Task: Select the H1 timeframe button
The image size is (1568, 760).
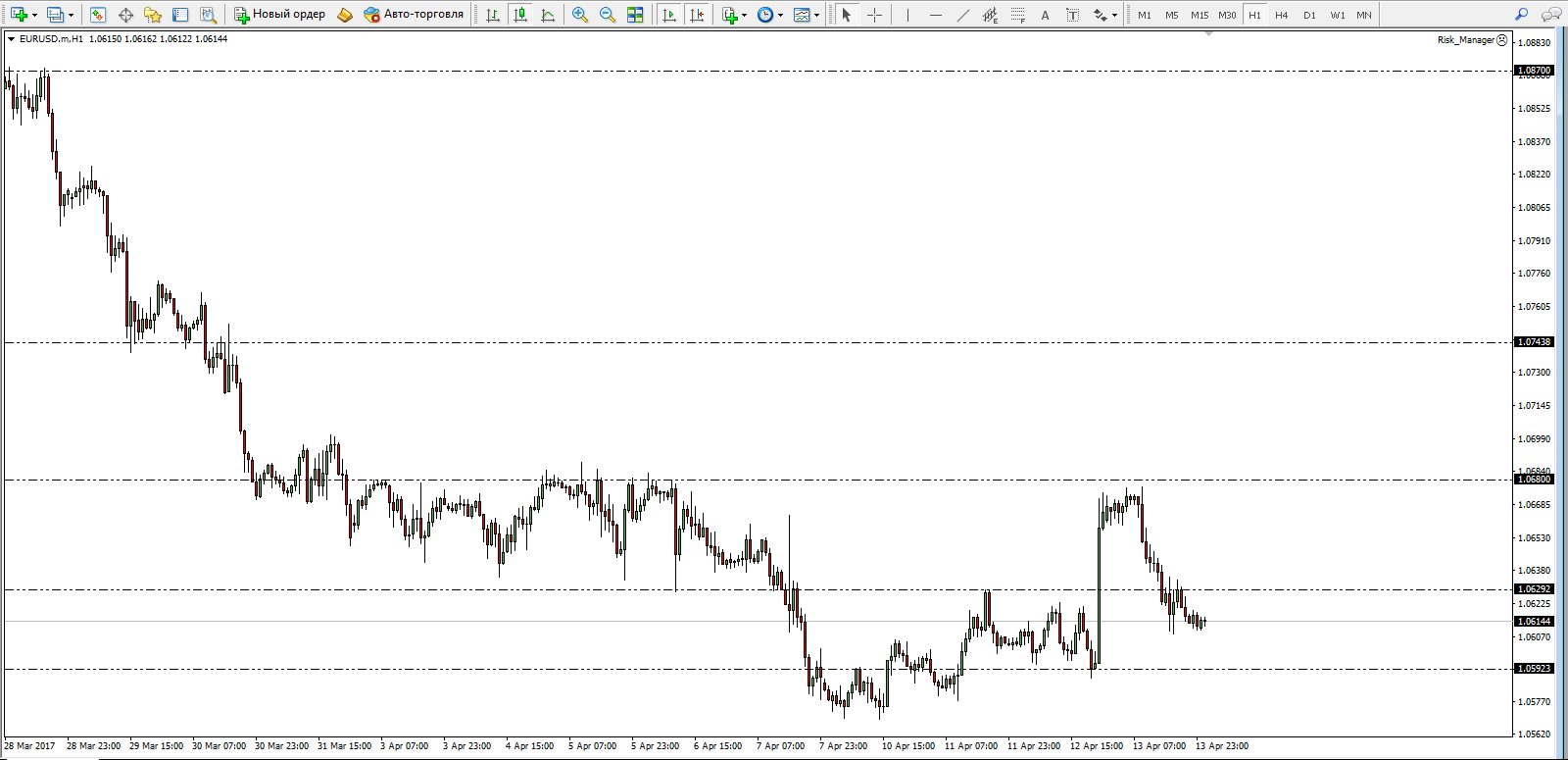Action: 1254,15
